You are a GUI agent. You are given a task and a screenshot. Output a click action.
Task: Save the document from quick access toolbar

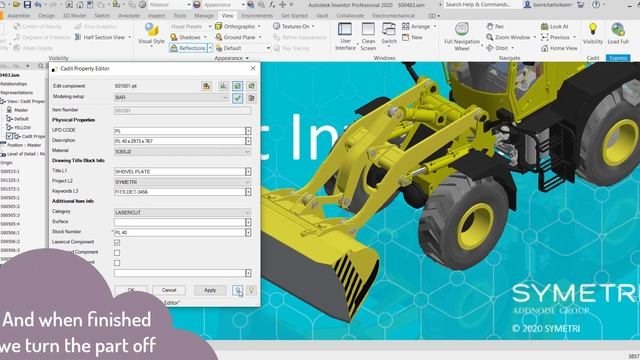[27, 4]
